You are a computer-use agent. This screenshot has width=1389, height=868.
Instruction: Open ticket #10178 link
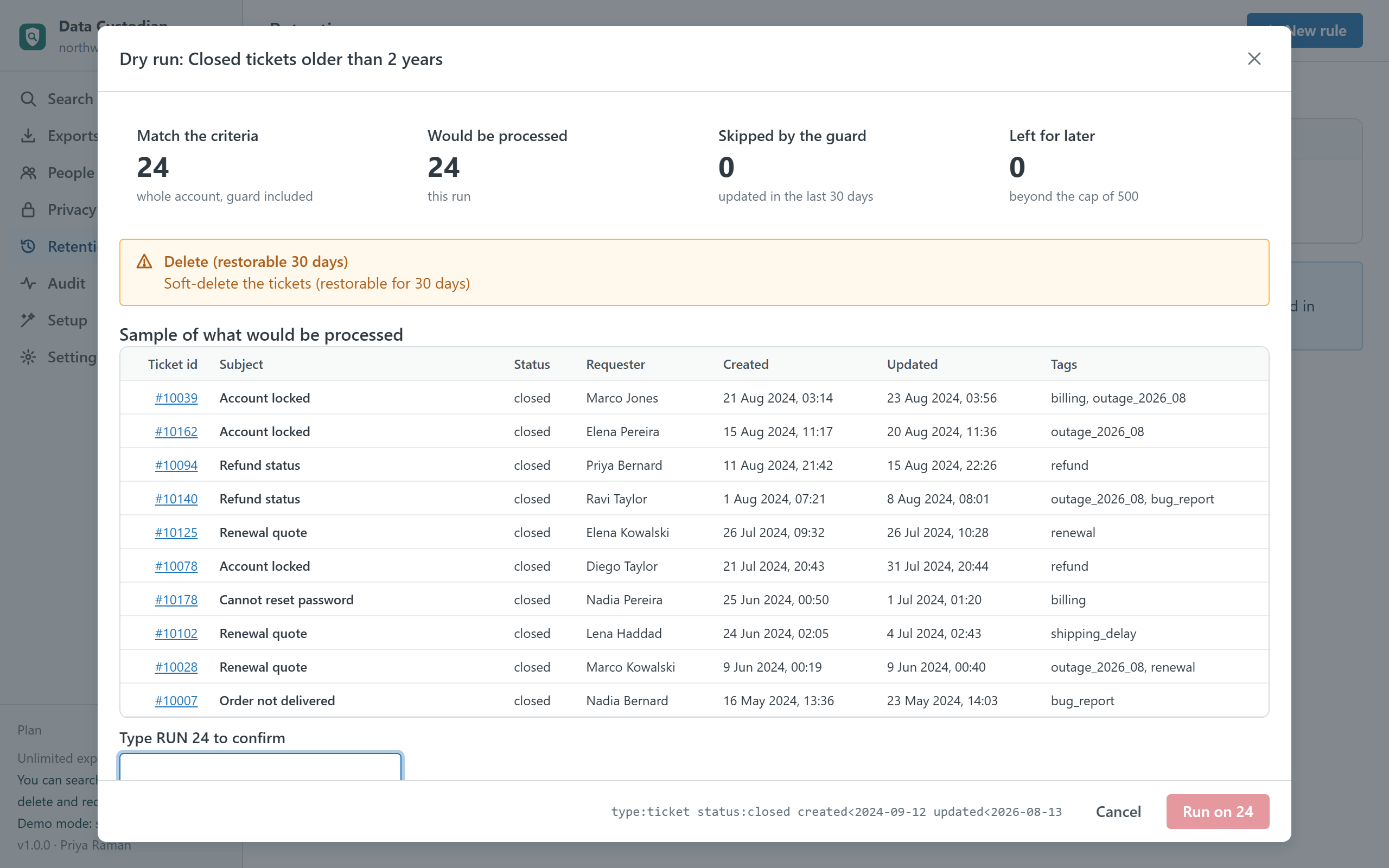coord(176,600)
